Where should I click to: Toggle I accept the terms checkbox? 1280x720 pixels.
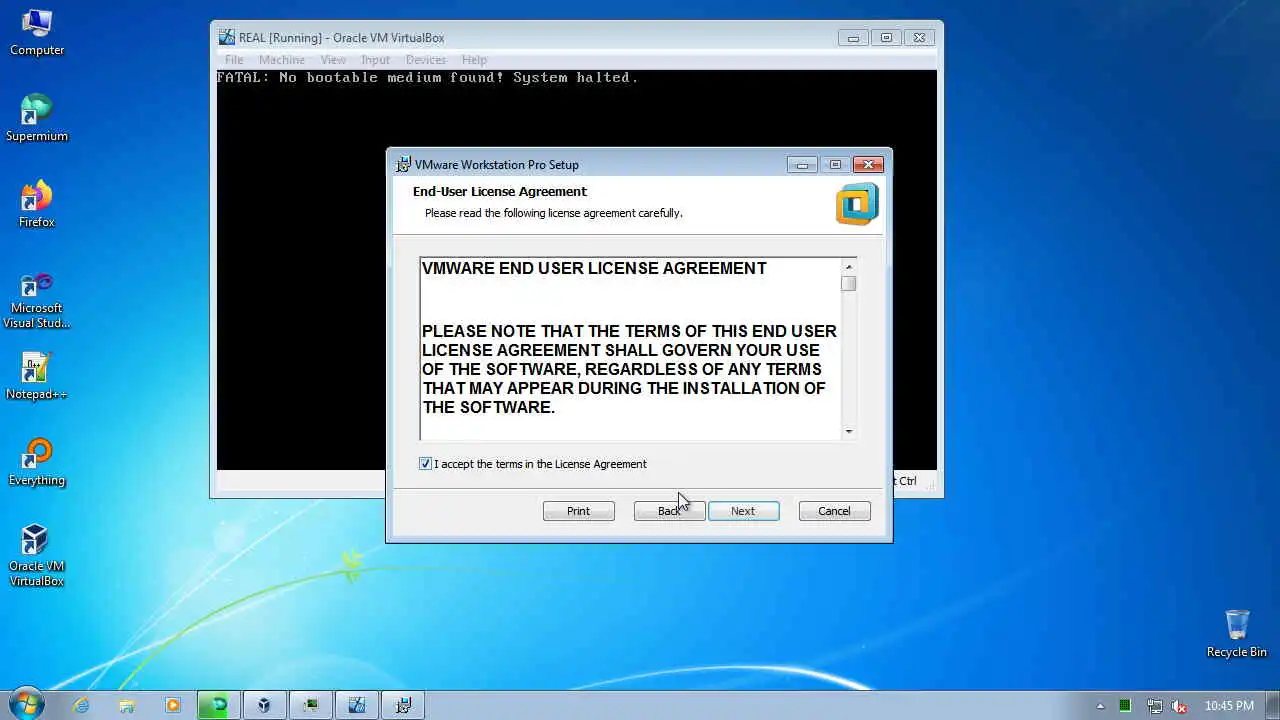point(426,464)
